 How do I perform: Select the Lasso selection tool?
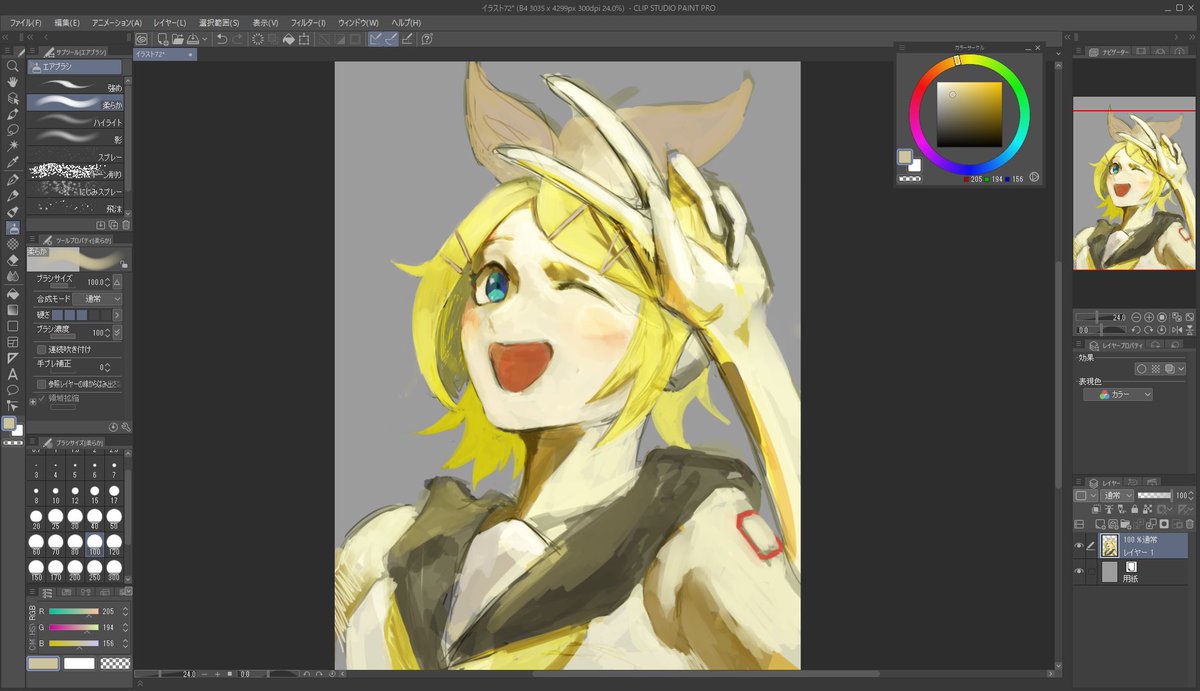pos(13,130)
